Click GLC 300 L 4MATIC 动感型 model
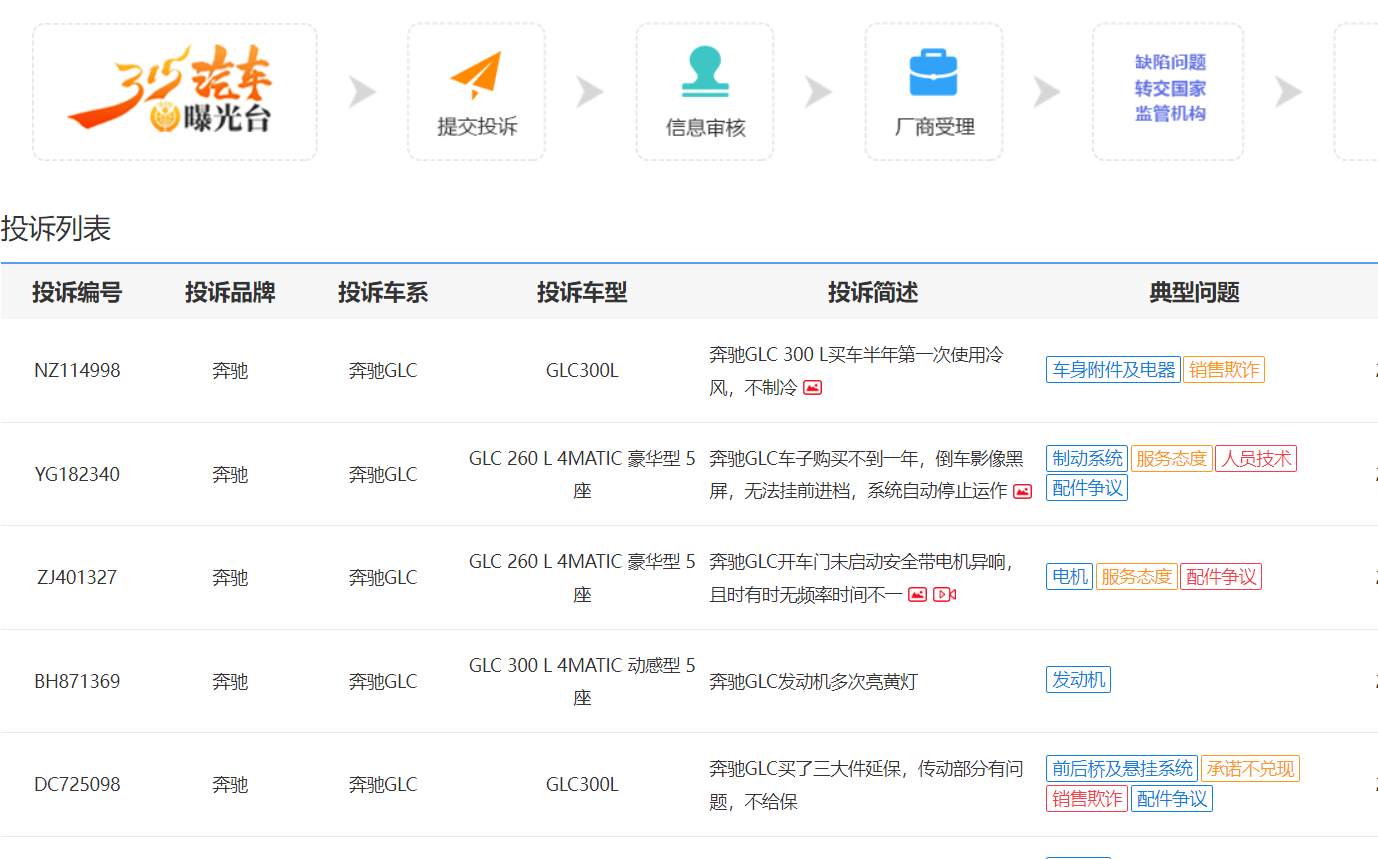This screenshot has height=859, width=1378. pos(582,682)
